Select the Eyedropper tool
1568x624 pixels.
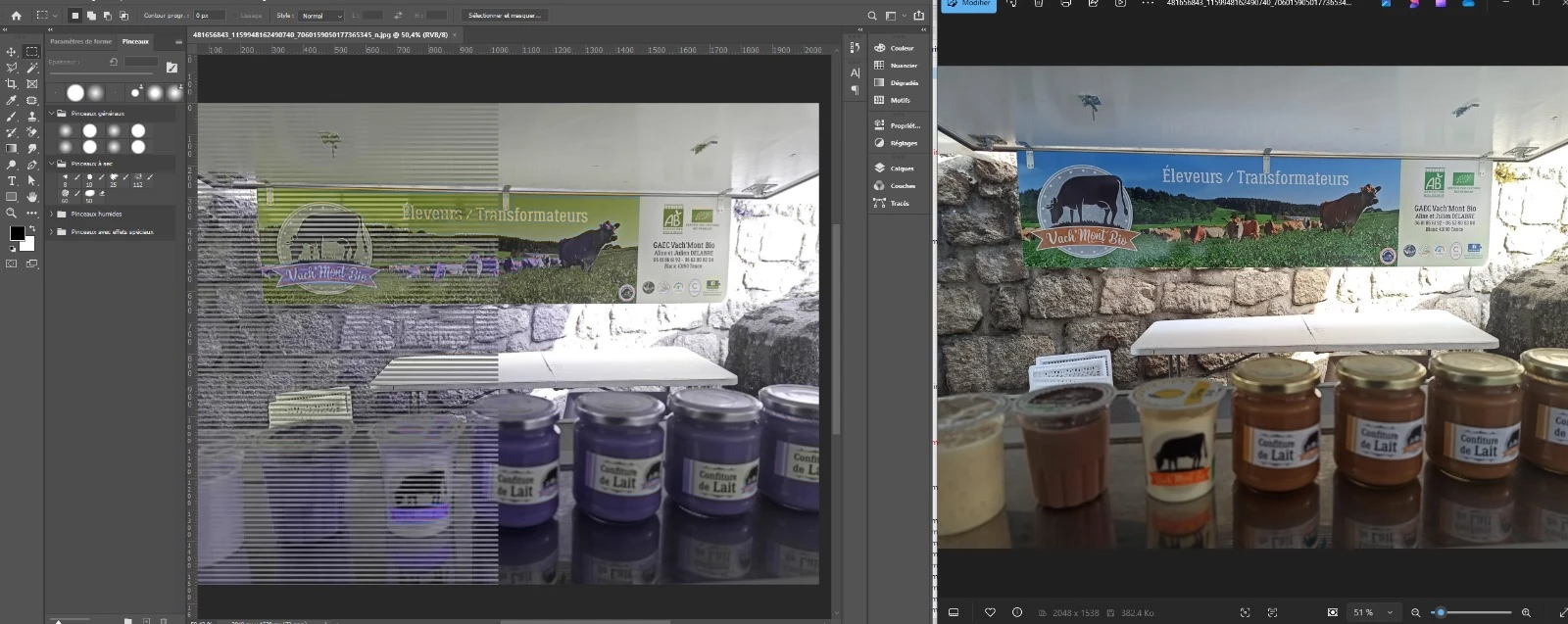click(12, 100)
